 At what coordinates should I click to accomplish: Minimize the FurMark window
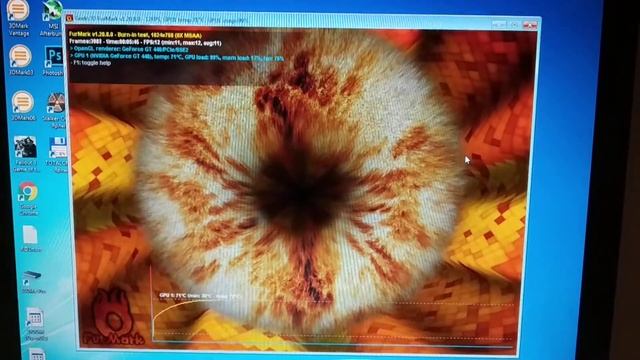pos(500,24)
